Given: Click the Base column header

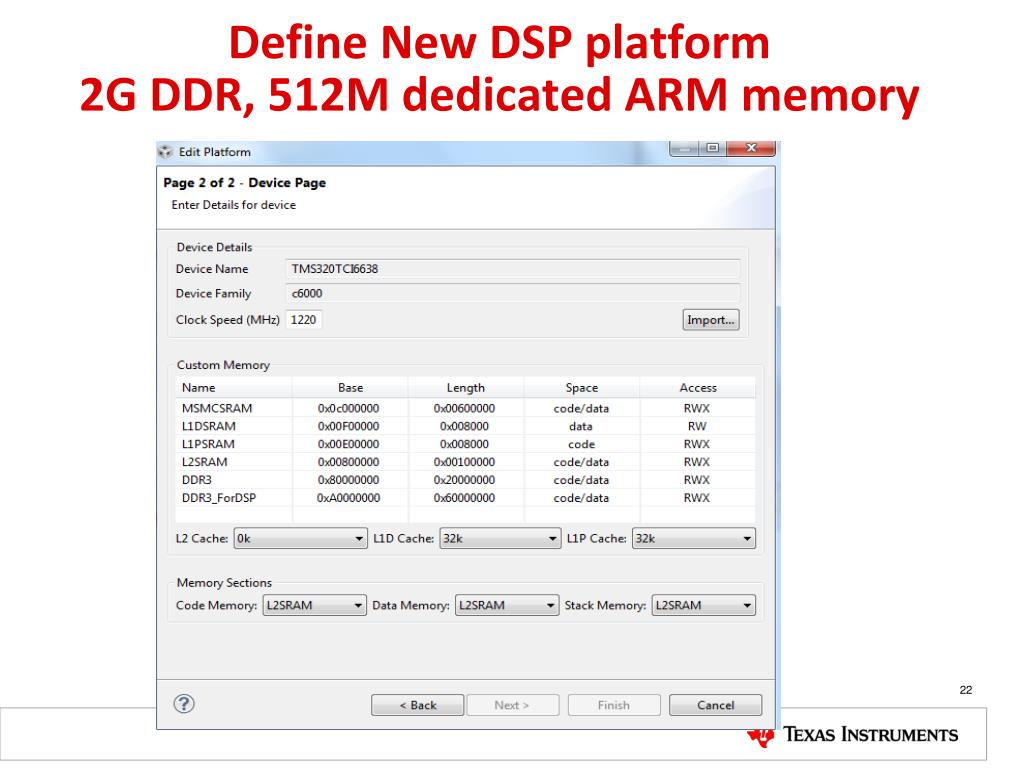Looking at the screenshot, I should tap(350, 387).
